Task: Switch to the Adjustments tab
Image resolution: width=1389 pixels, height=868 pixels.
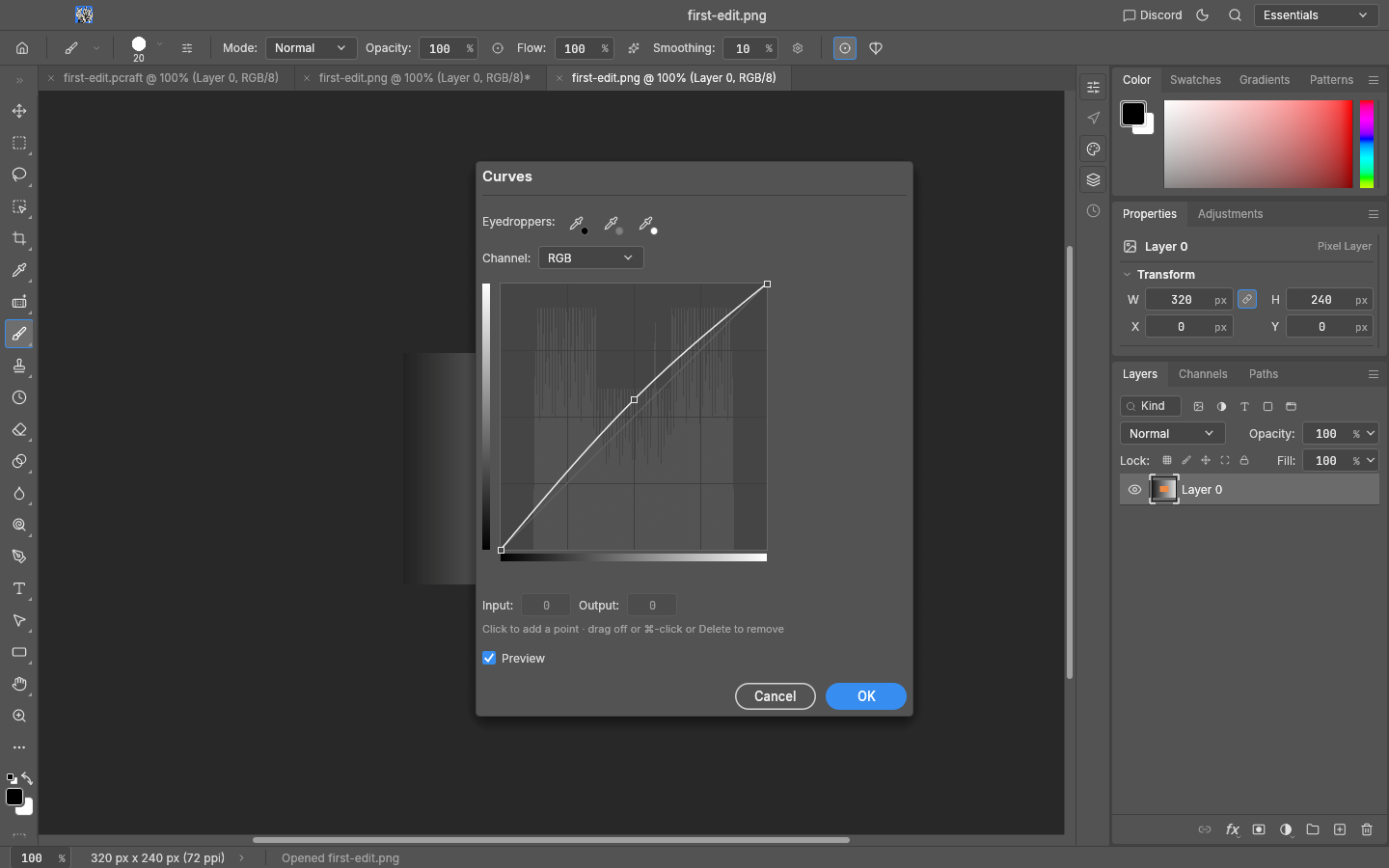Action: pos(1230,214)
